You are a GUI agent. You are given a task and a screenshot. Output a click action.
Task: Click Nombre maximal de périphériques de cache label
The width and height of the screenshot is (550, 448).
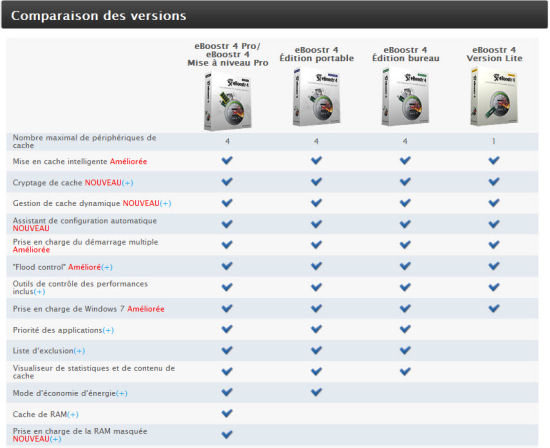click(x=85, y=142)
